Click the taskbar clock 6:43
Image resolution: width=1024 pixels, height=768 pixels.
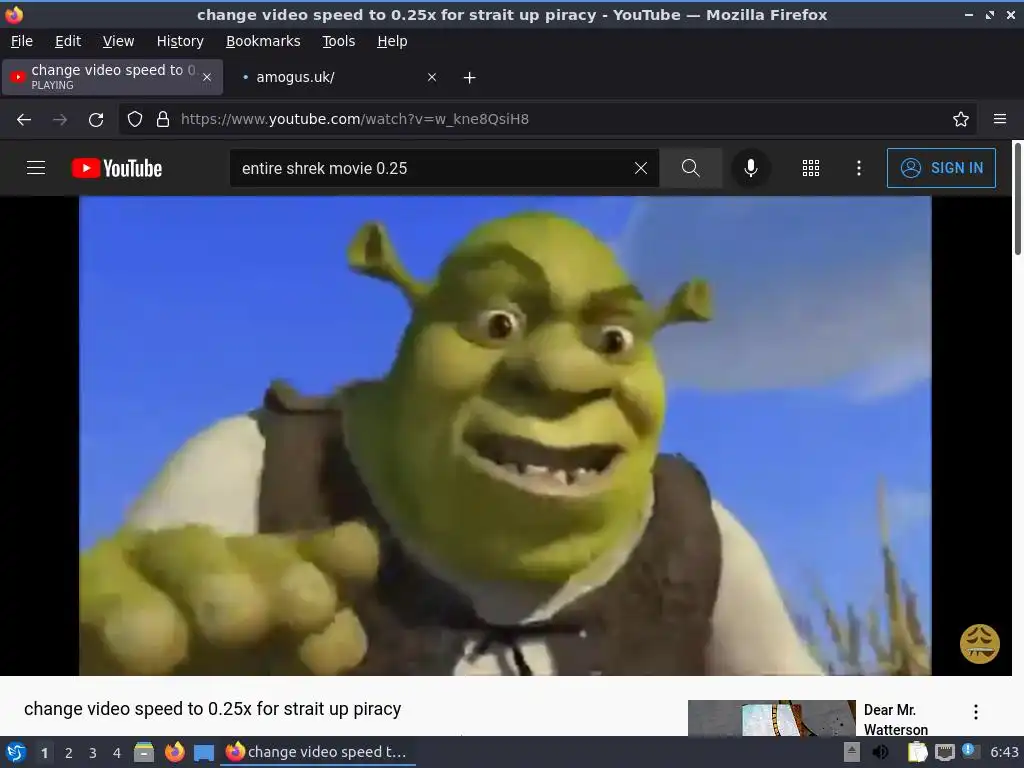(x=1004, y=752)
